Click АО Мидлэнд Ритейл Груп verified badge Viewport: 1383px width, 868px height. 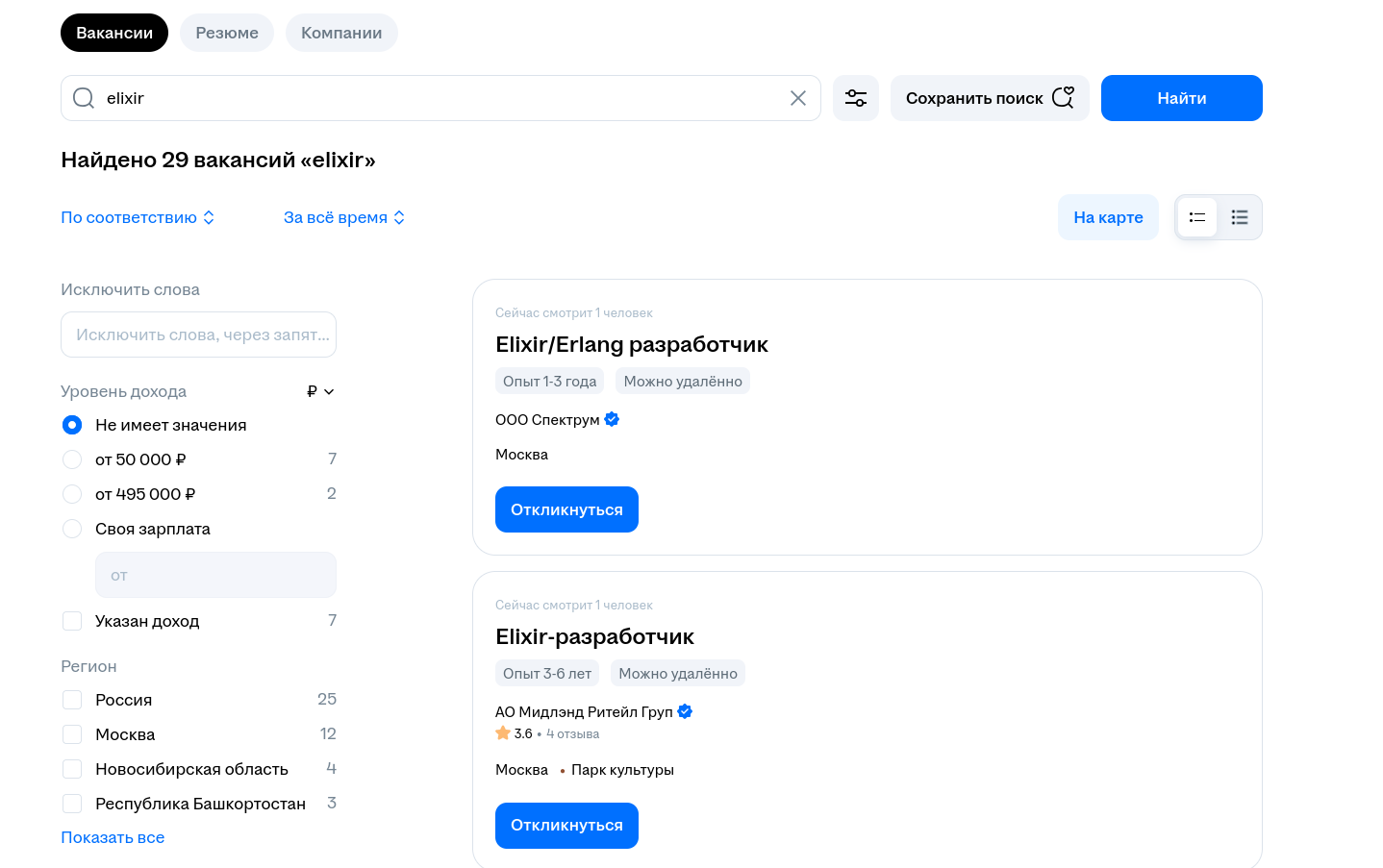pos(685,711)
